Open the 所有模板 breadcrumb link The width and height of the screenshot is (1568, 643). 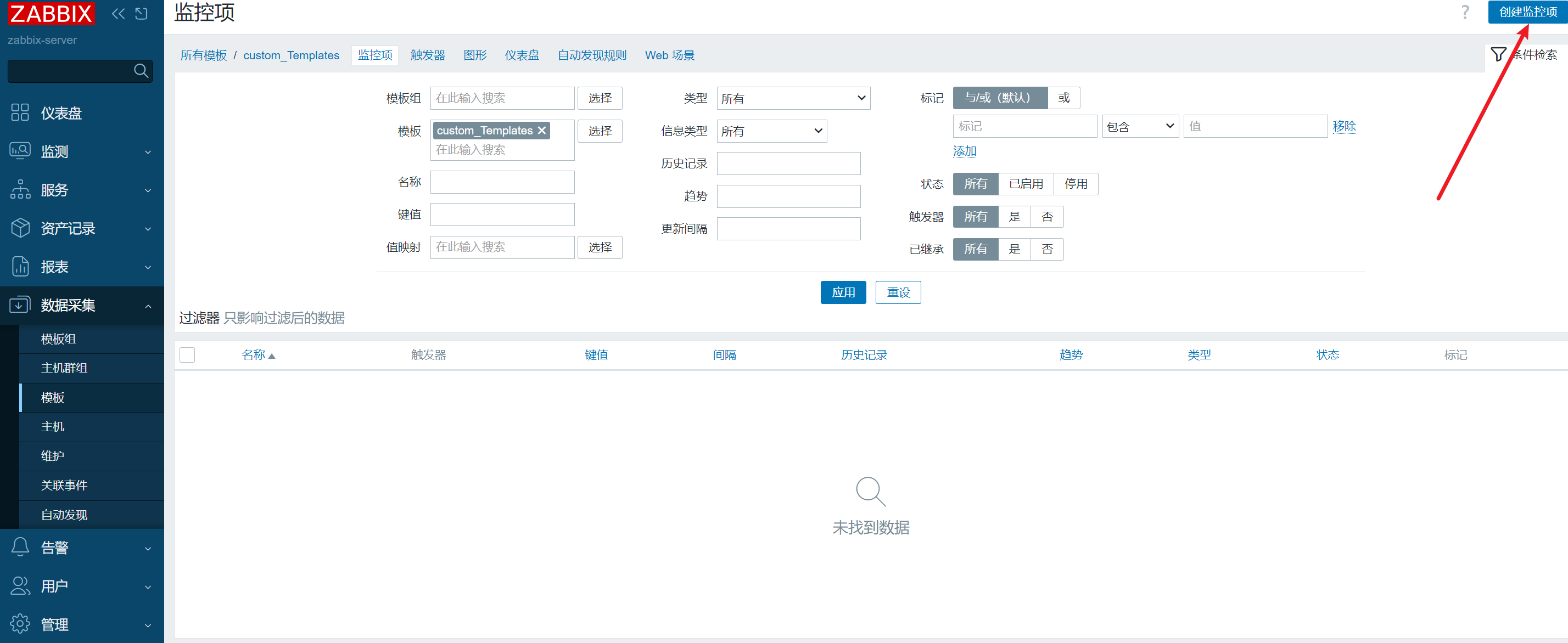point(203,55)
